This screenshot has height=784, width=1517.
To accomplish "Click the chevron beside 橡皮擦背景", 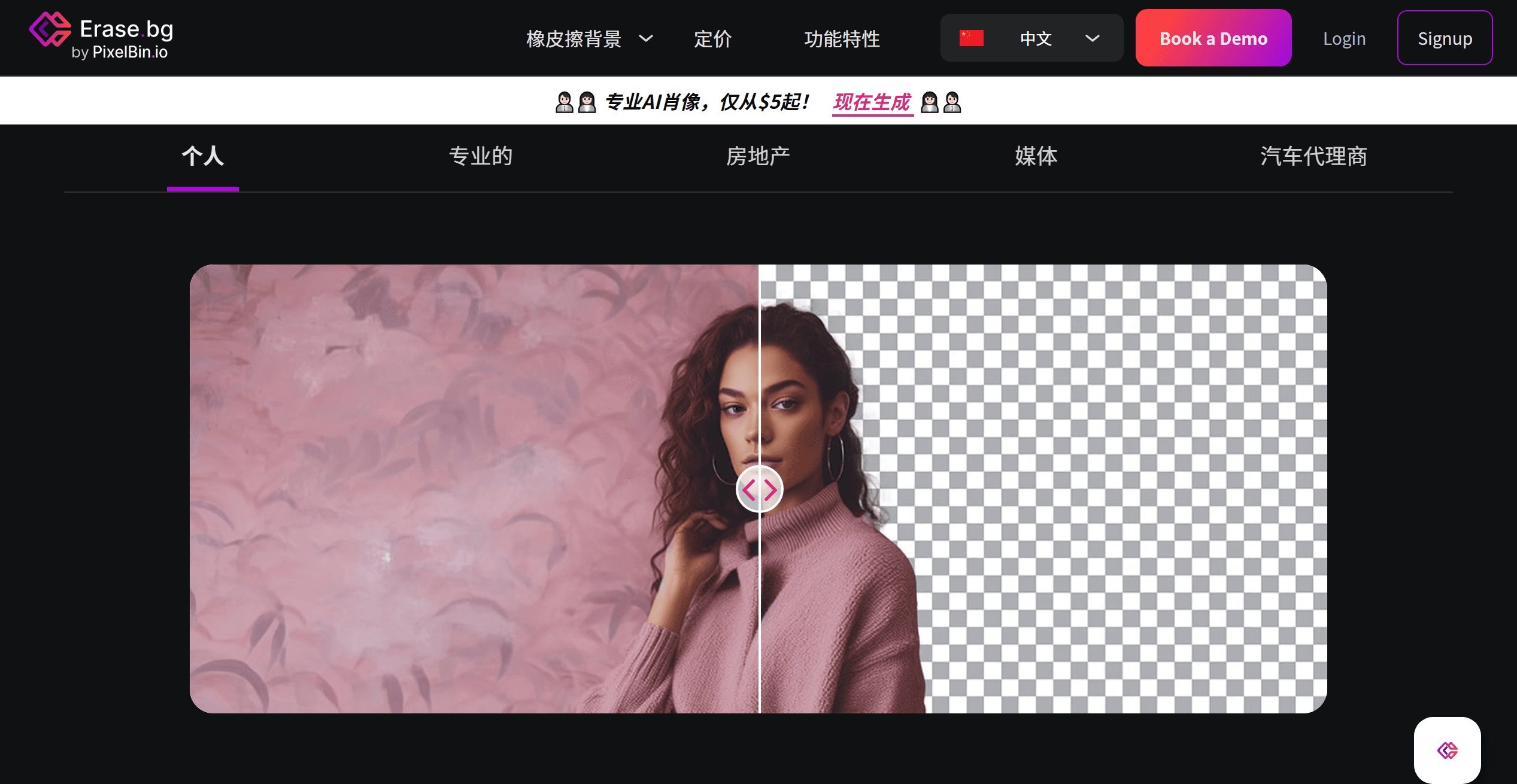I will pos(646,38).
